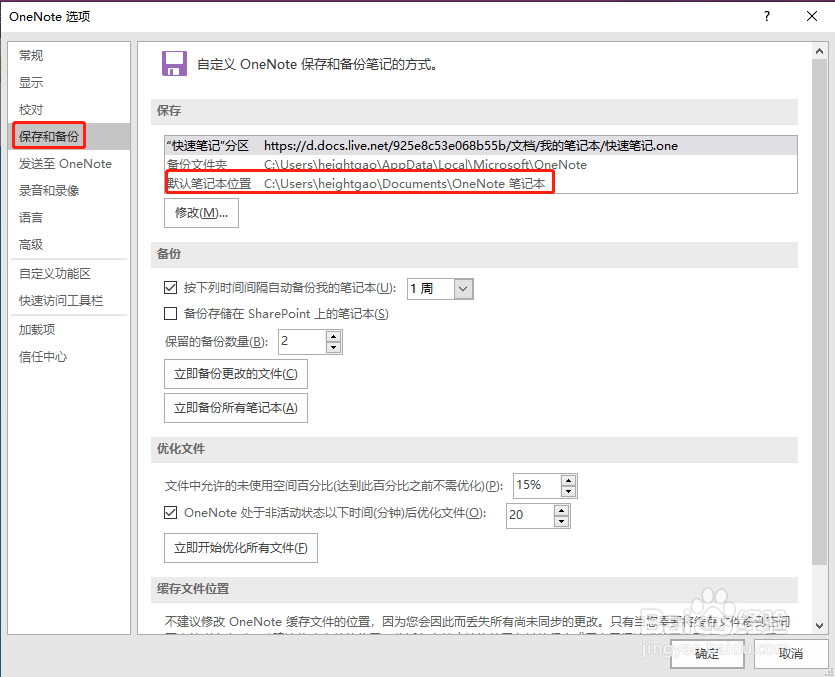Image resolution: width=835 pixels, height=677 pixels.
Task: Open the 1 周 backup interval dropdown
Action: pyautogui.click(x=463, y=289)
